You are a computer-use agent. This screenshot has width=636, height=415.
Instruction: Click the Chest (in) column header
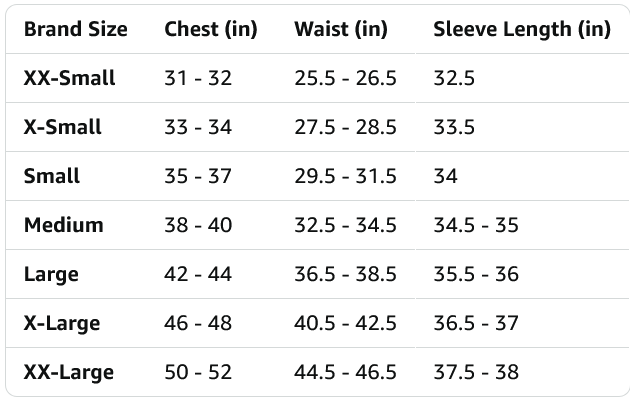(x=210, y=29)
